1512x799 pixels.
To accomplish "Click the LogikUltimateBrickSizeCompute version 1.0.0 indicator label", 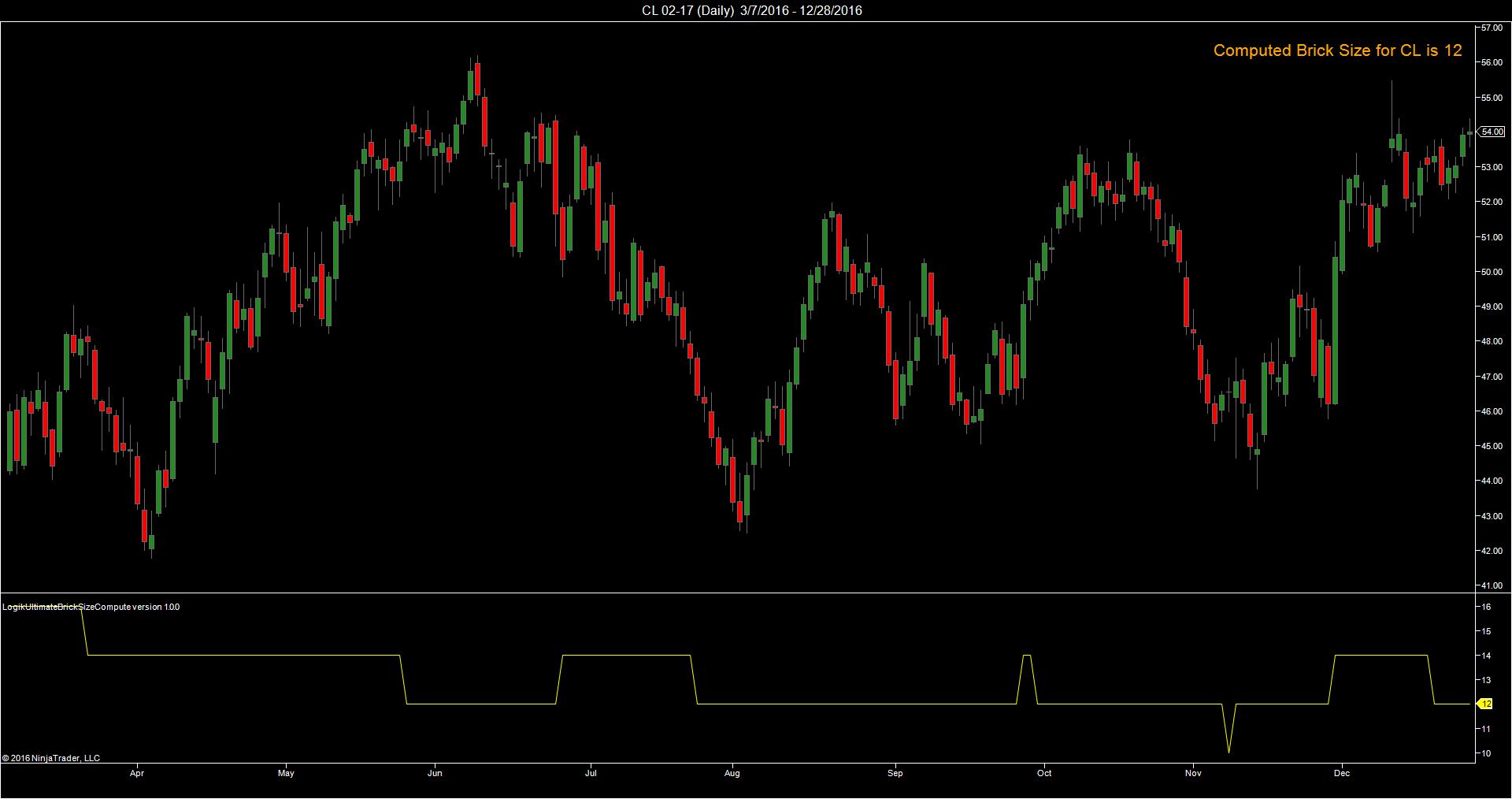I will coord(91,607).
